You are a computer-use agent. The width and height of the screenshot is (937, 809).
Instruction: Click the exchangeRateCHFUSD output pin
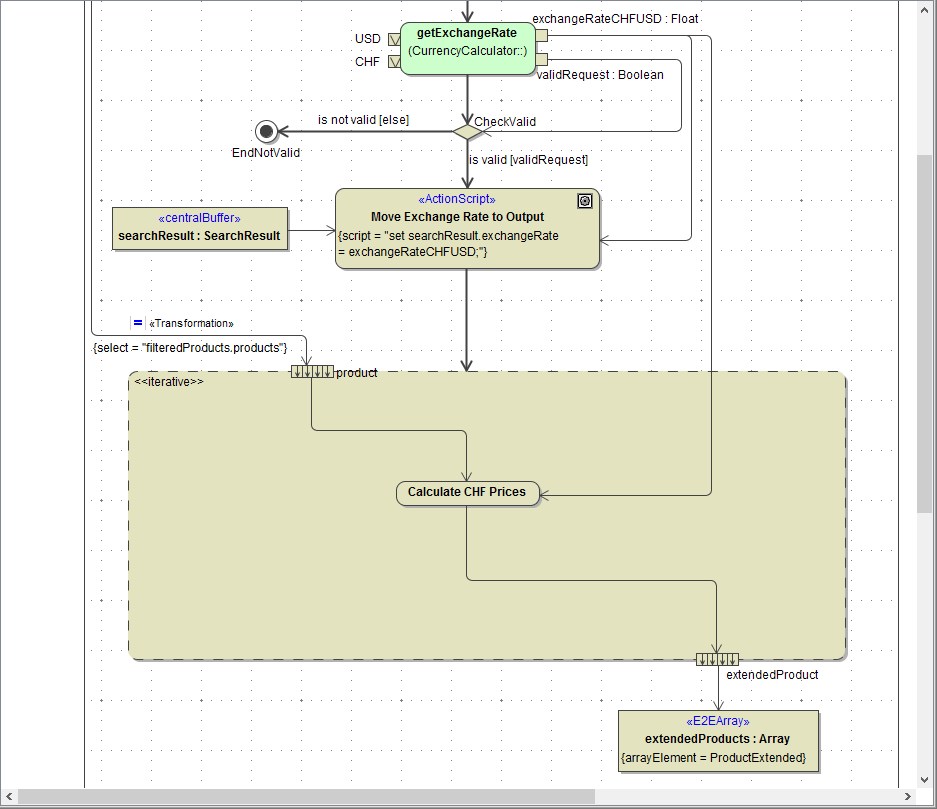[x=541, y=36]
